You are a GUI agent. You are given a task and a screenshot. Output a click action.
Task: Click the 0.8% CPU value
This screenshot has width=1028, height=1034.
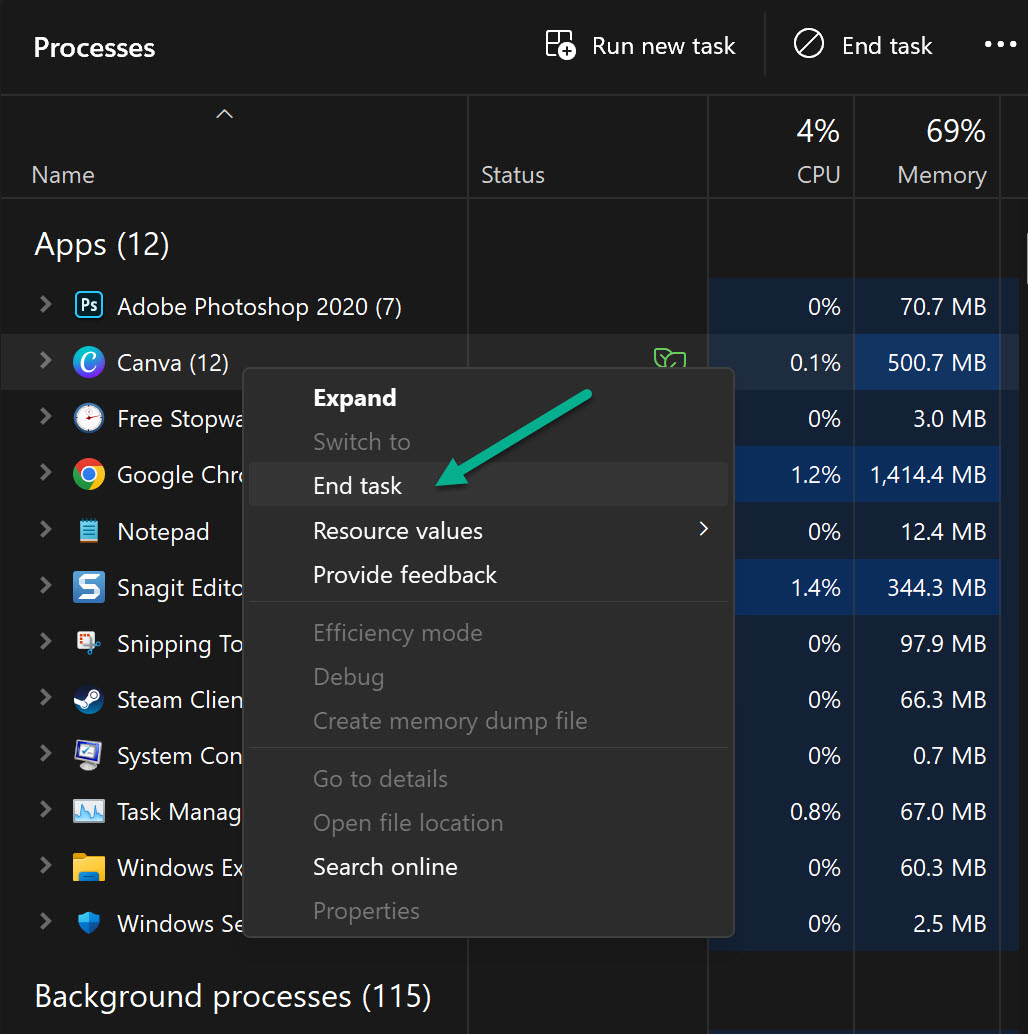point(815,812)
